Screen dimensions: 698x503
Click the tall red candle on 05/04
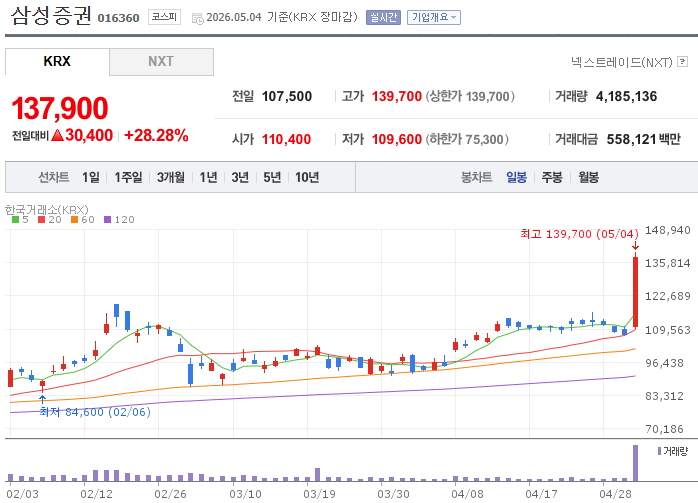[635, 292]
